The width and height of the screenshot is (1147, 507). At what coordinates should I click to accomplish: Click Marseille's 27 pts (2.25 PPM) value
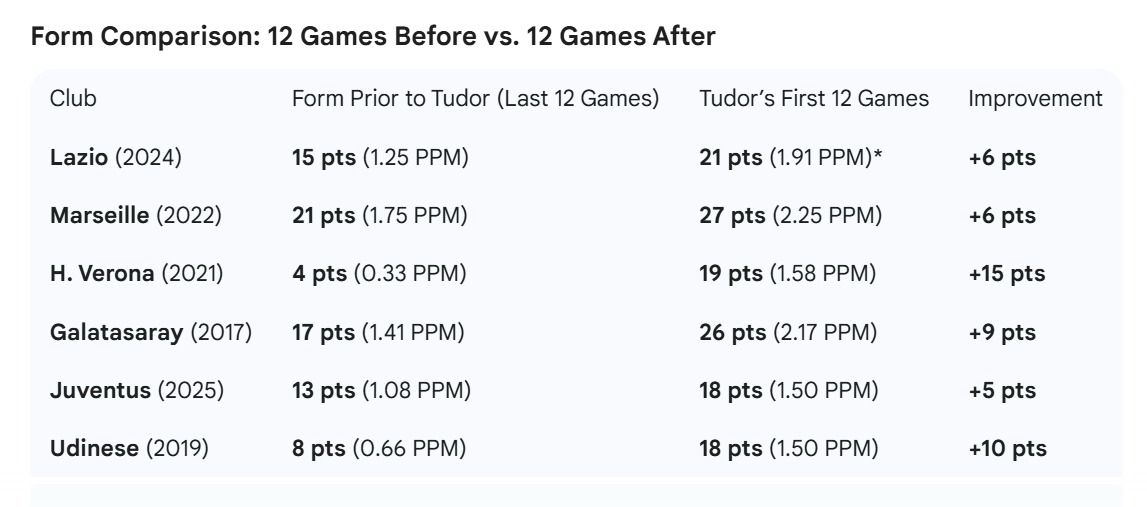pyautogui.click(x=790, y=215)
